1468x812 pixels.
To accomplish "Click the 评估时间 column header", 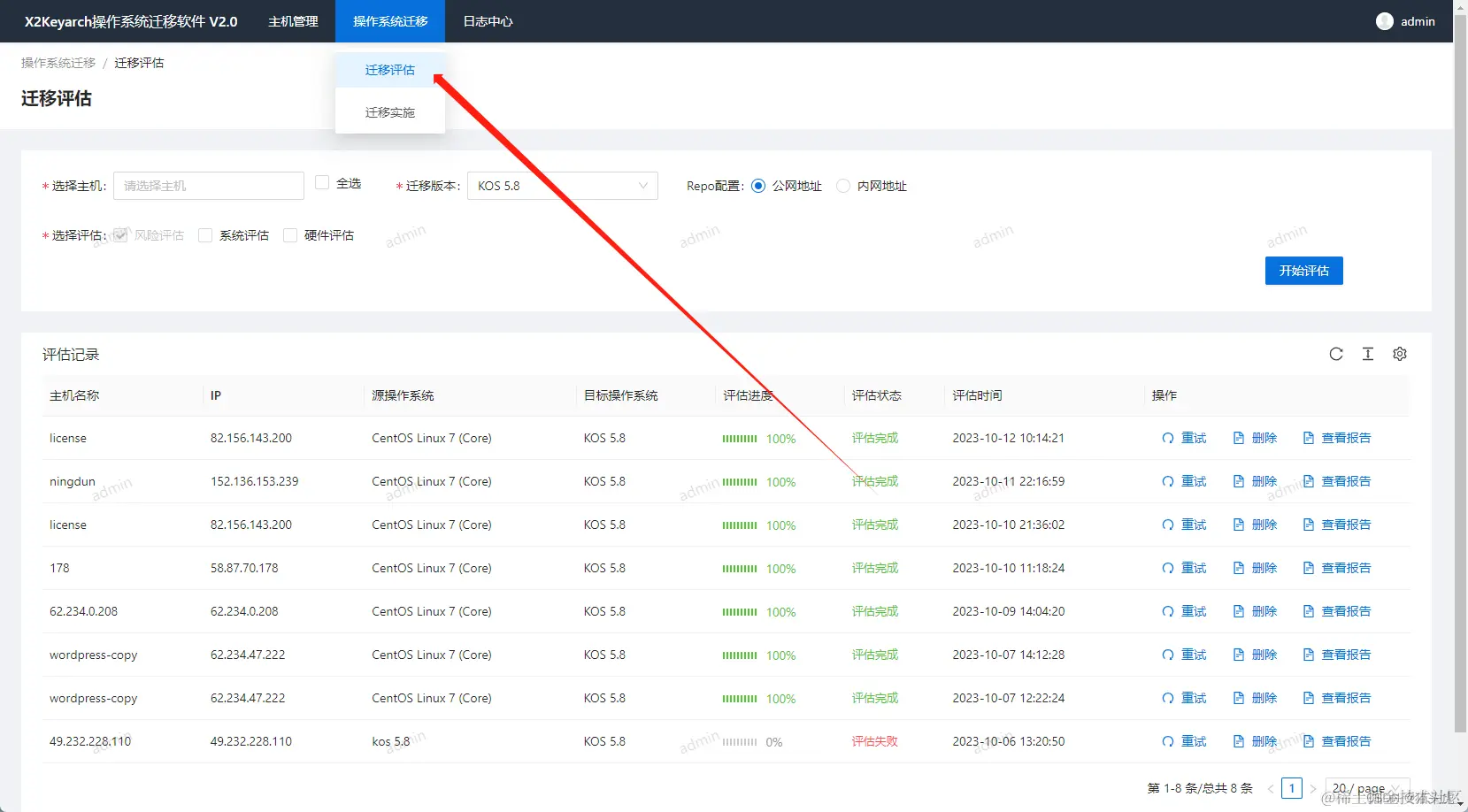I will pyautogui.click(x=977, y=395).
